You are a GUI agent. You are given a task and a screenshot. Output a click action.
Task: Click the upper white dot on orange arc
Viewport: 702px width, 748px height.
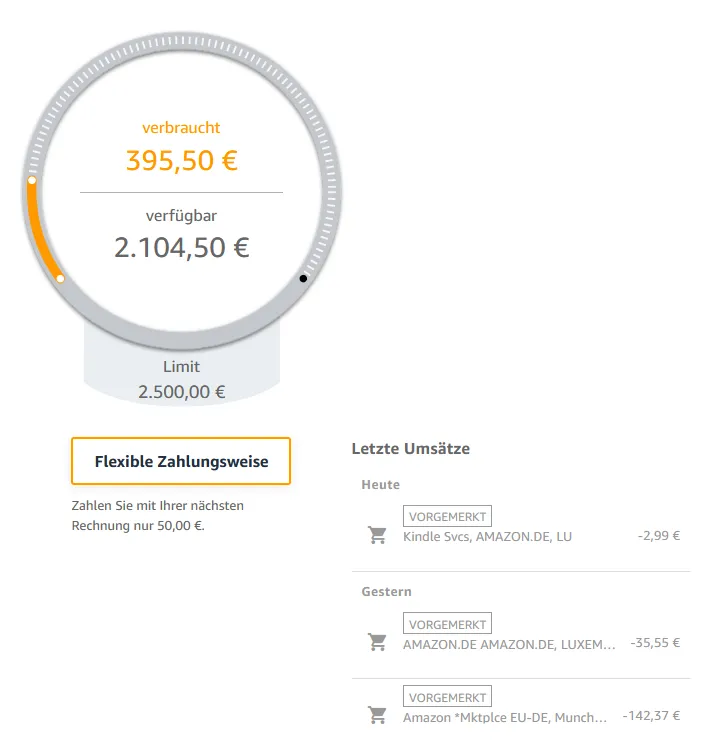32,181
